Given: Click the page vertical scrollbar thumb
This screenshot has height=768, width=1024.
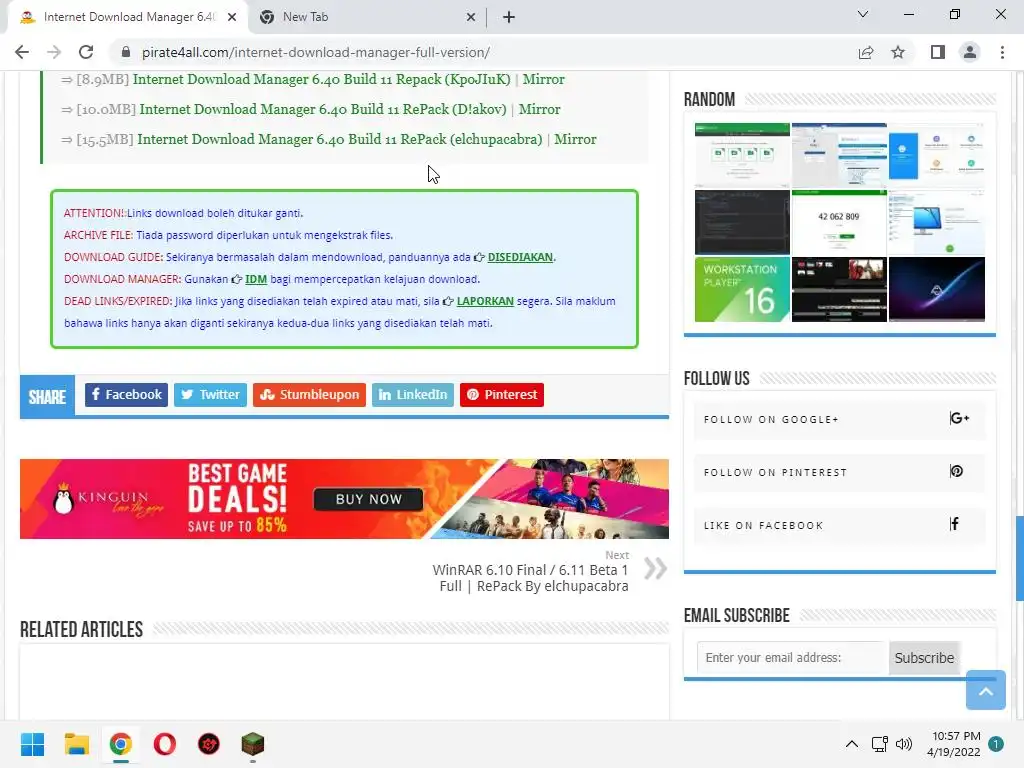Looking at the screenshot, I should point(1019,558).
